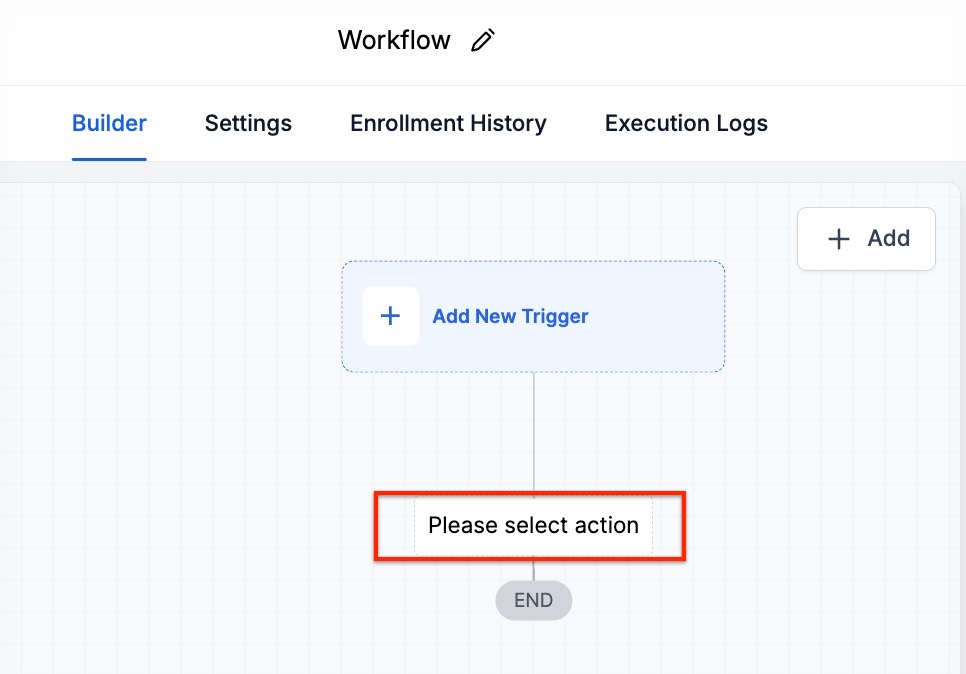This screenshot has width=966, height=674.
Task: Click the plus icon in the trigger card
Action: tap(391, 316)
